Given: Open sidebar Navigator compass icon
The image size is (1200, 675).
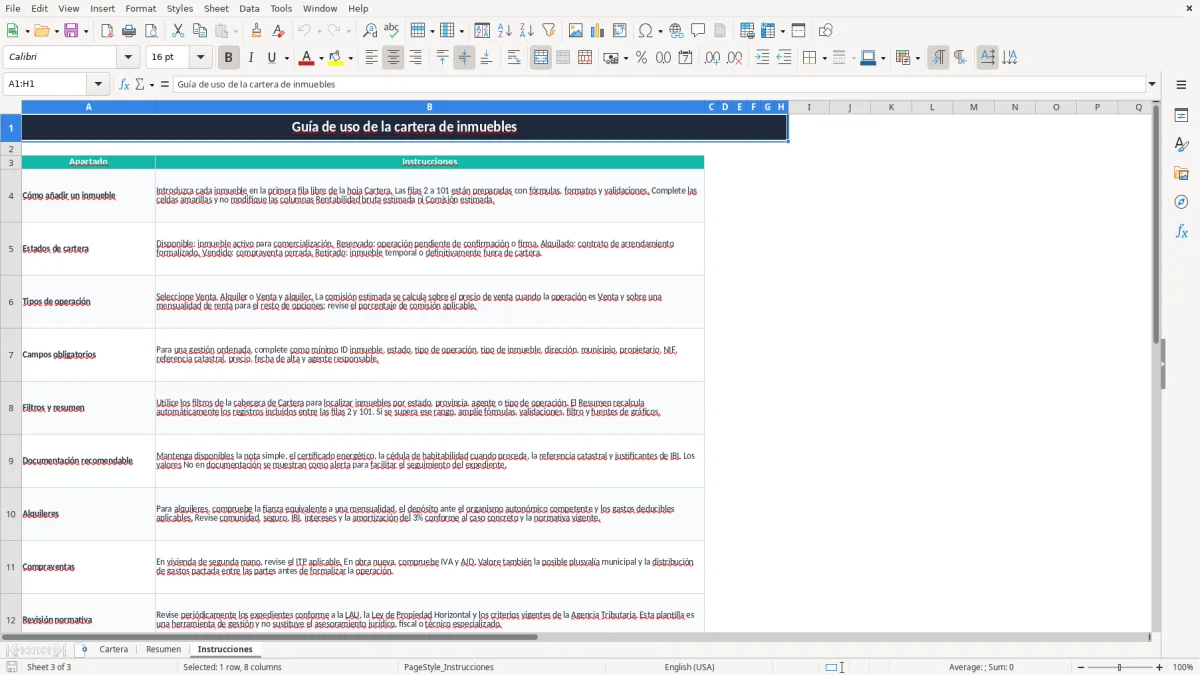Looking at the screenshot, I should click(x=1181, y=202).
